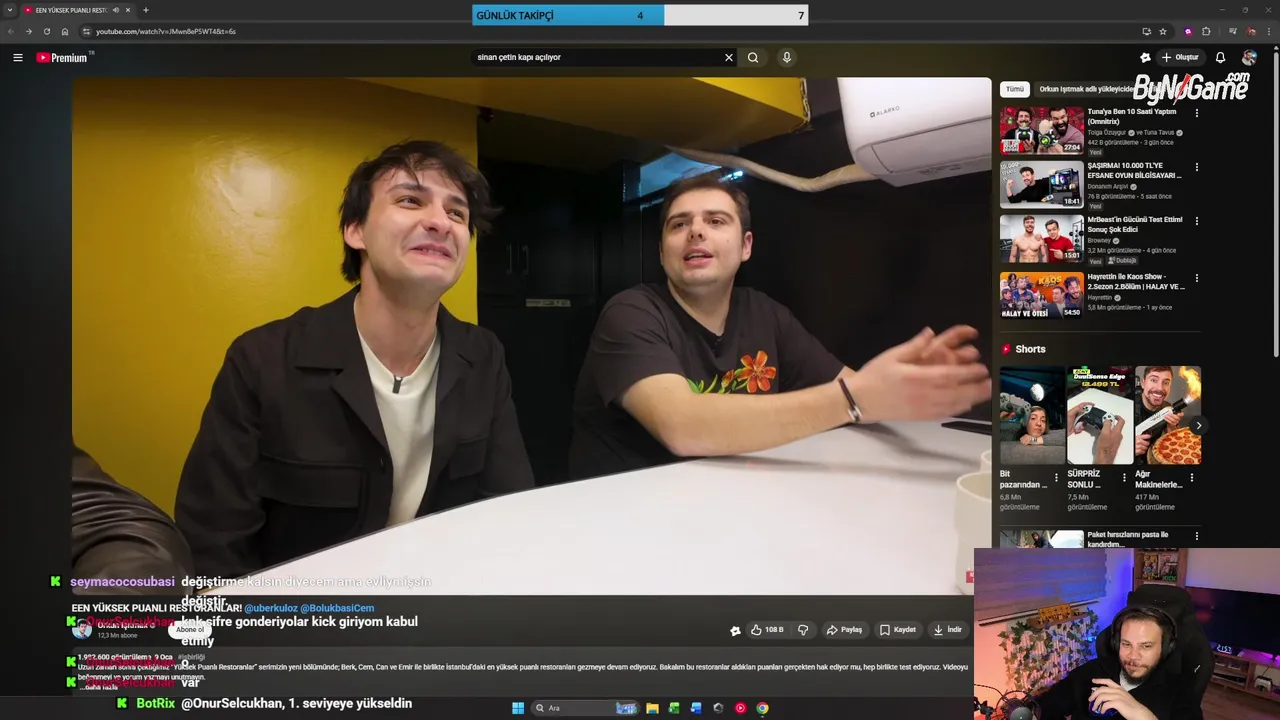This screenshot has height=720, width=1280.
Task: Open the YouTube account avatar menu
Action: pos(1249,58)
